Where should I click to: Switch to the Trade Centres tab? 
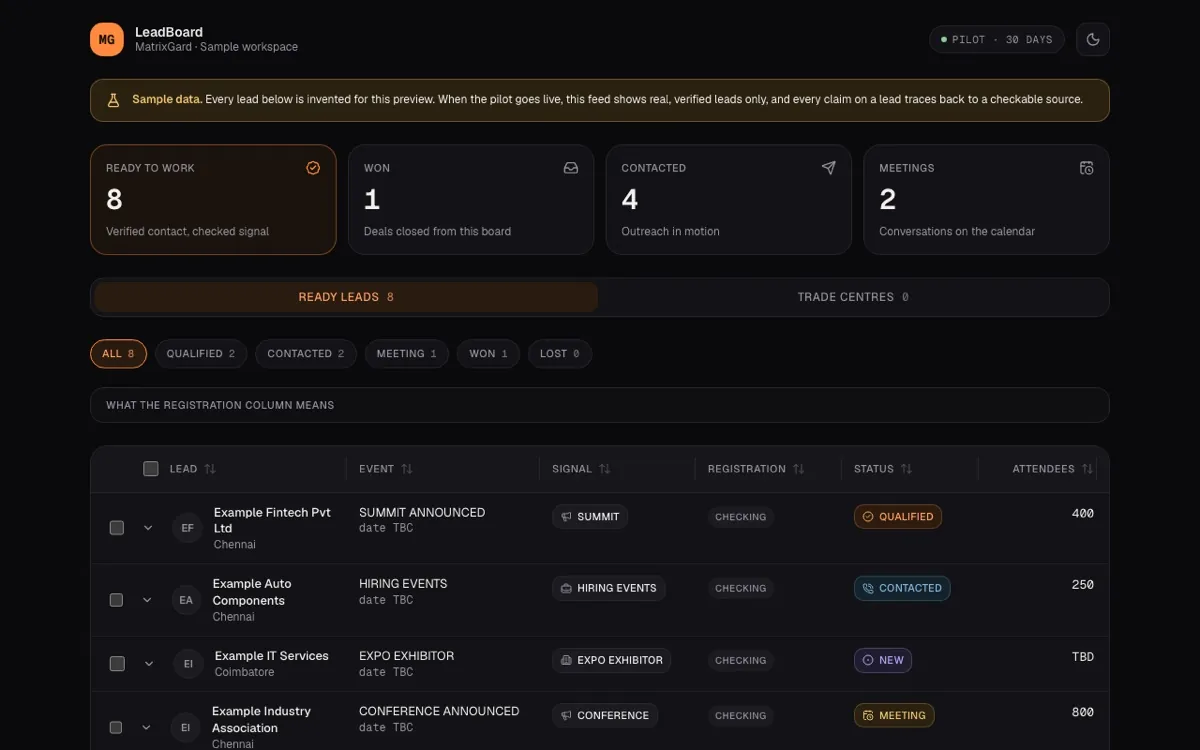853,297
